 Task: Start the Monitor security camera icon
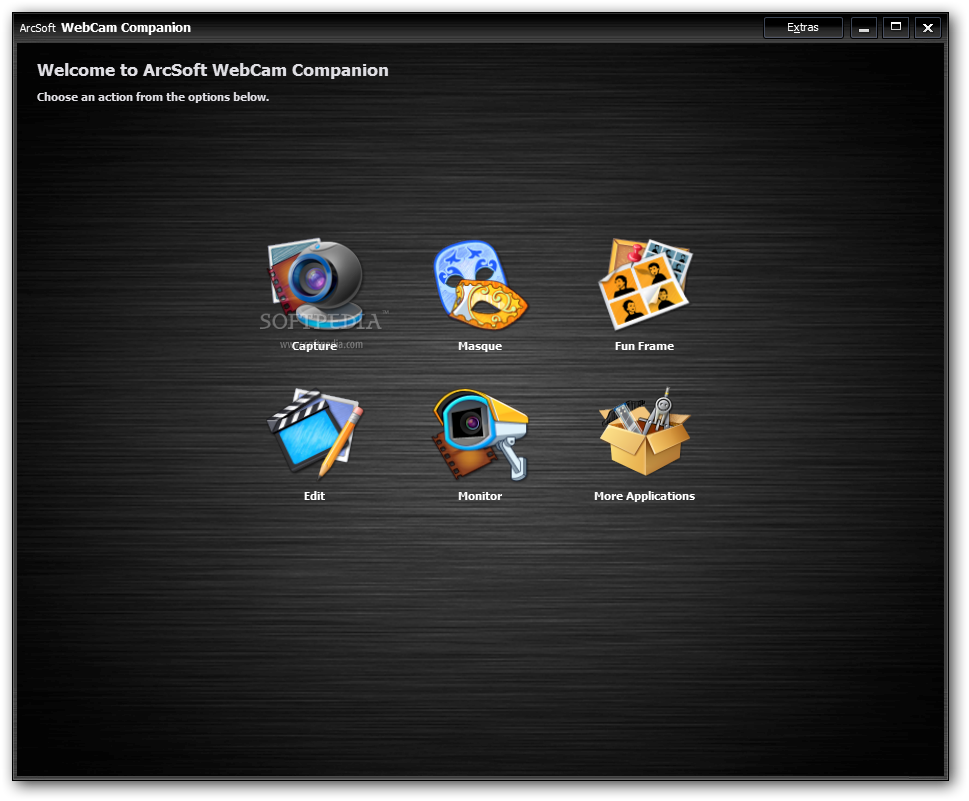(x=480, y=434)
